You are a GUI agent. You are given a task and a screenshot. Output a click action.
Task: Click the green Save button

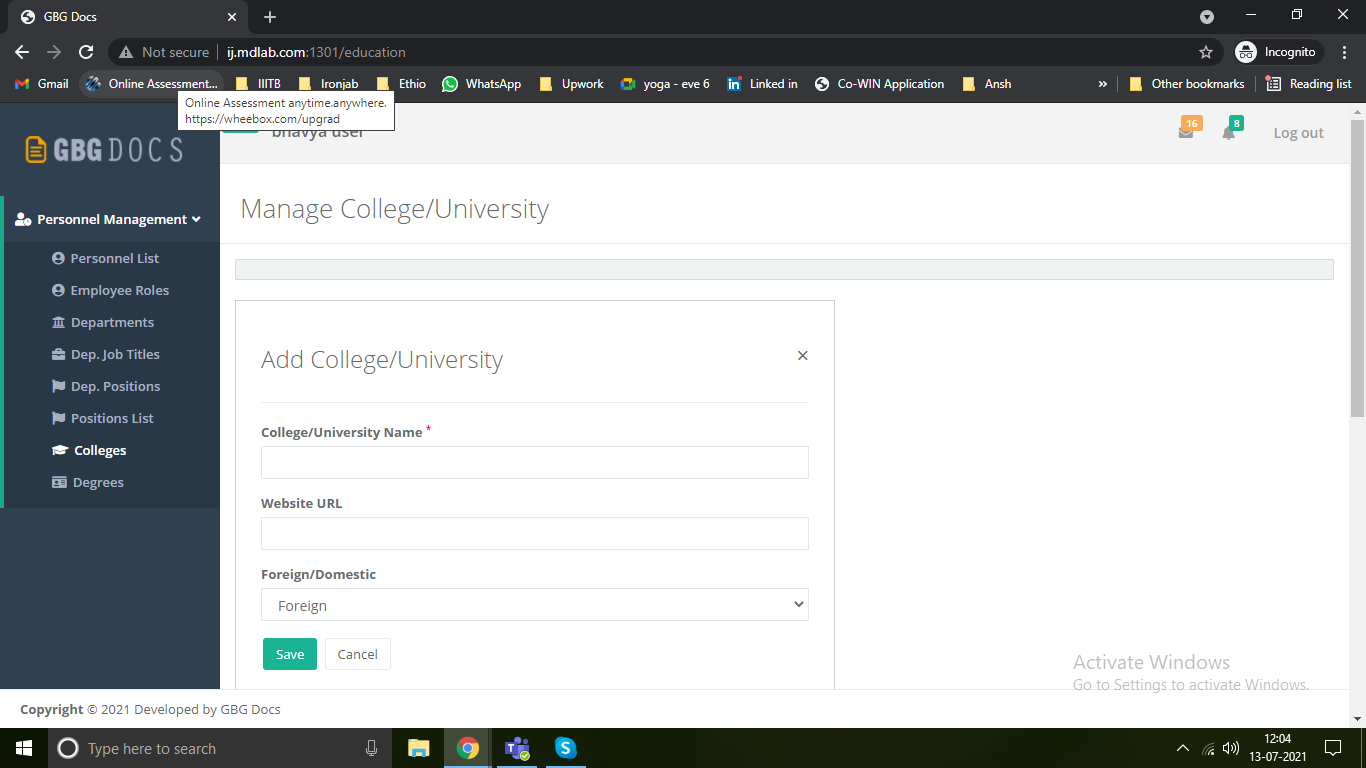coord(290,654)
